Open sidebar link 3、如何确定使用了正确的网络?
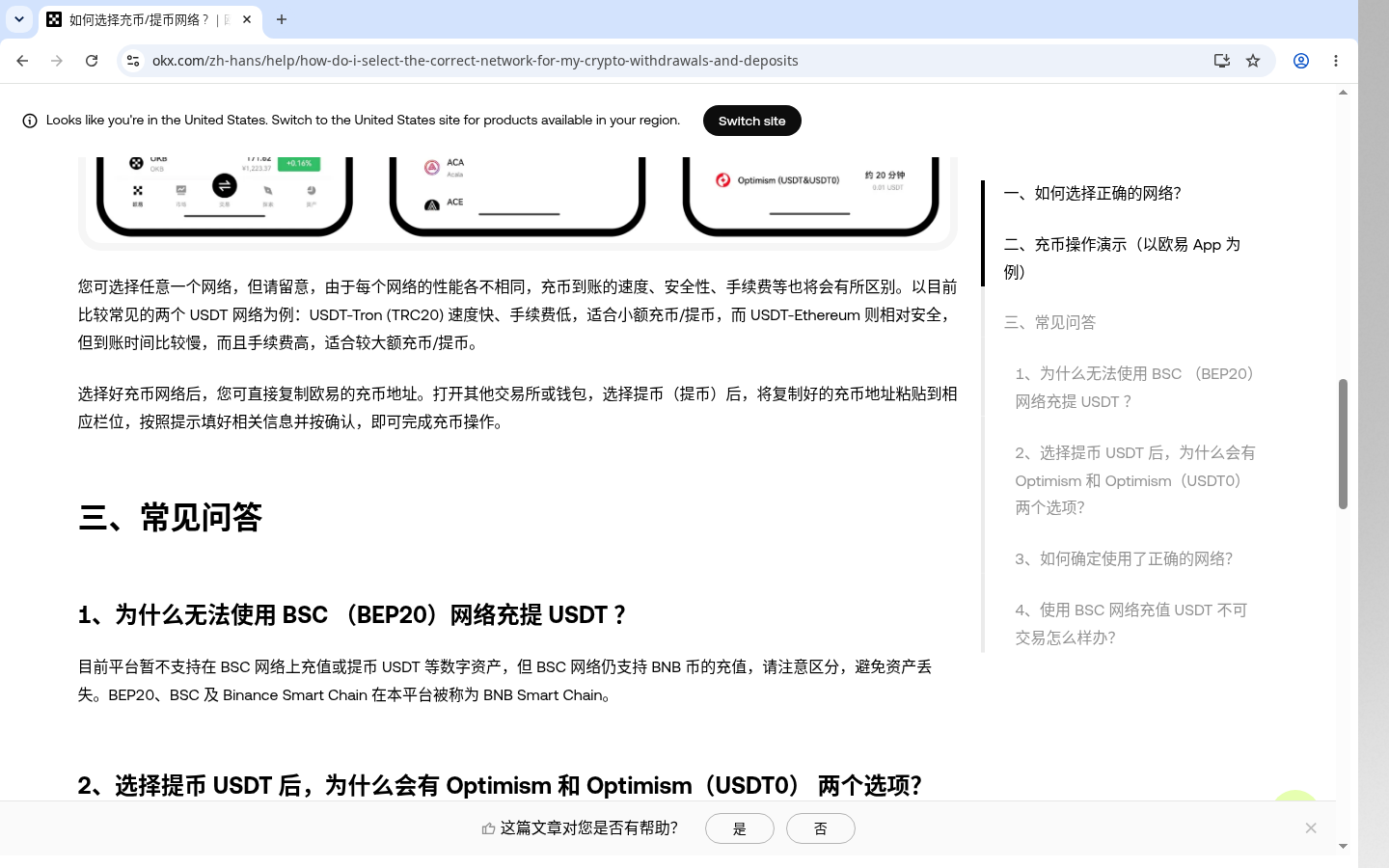Viewport: 1389px width, 868px height. coord(1124,558)
